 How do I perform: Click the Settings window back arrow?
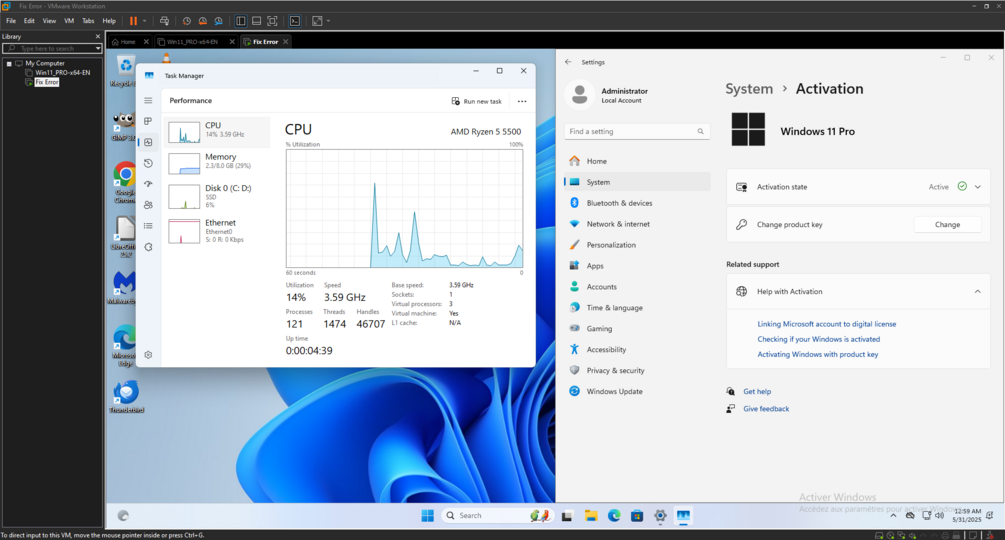tap(568, 62)
